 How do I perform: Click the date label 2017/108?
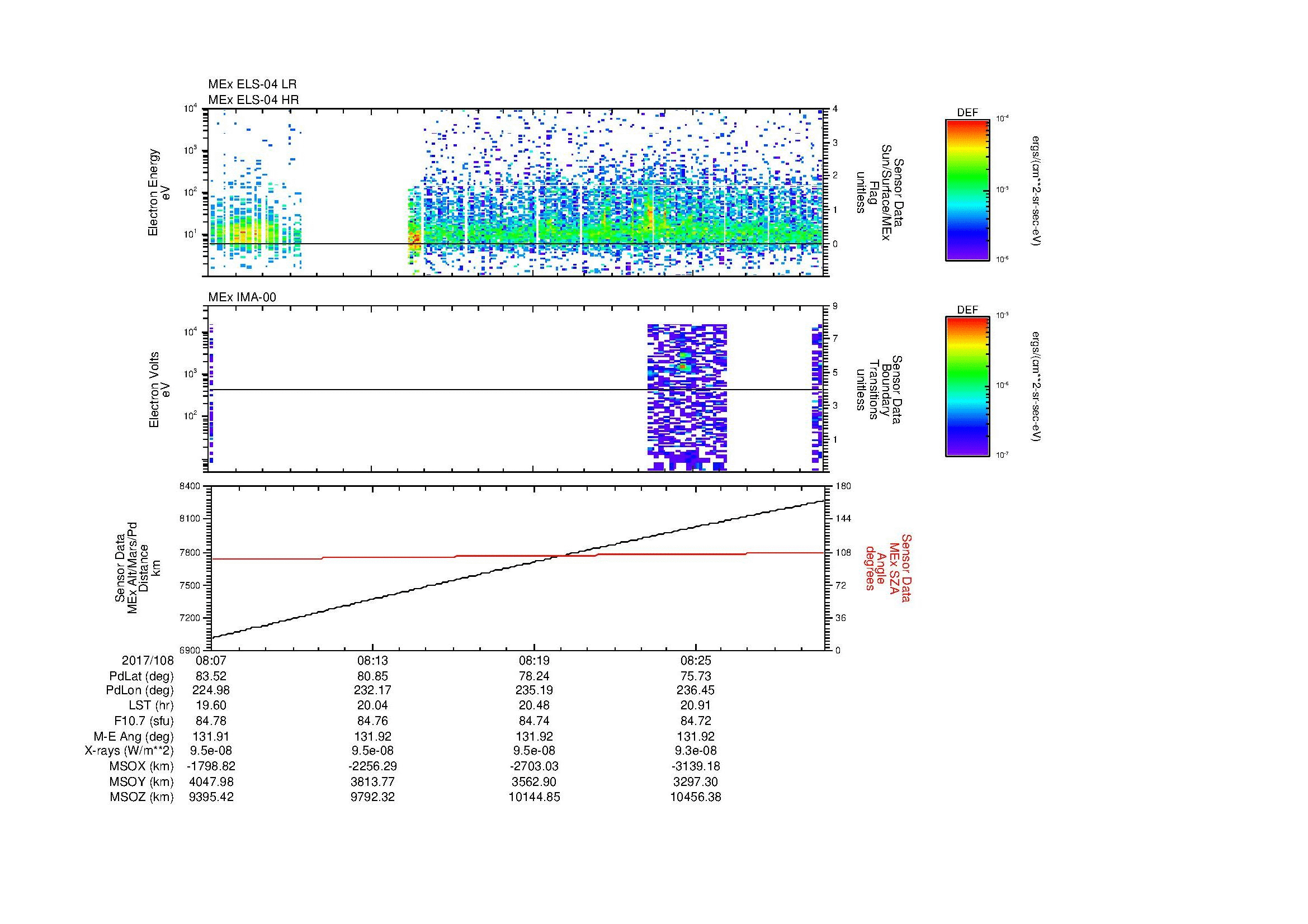148,661
